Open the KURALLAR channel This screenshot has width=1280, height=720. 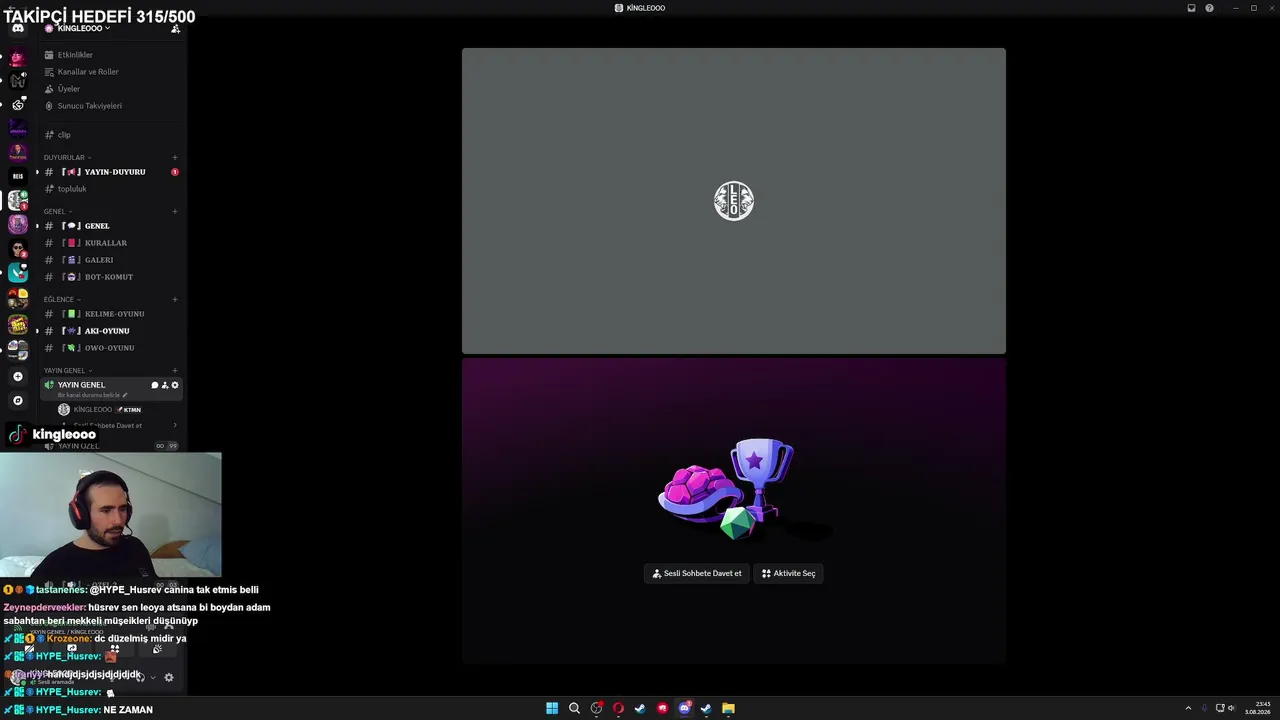105,243
